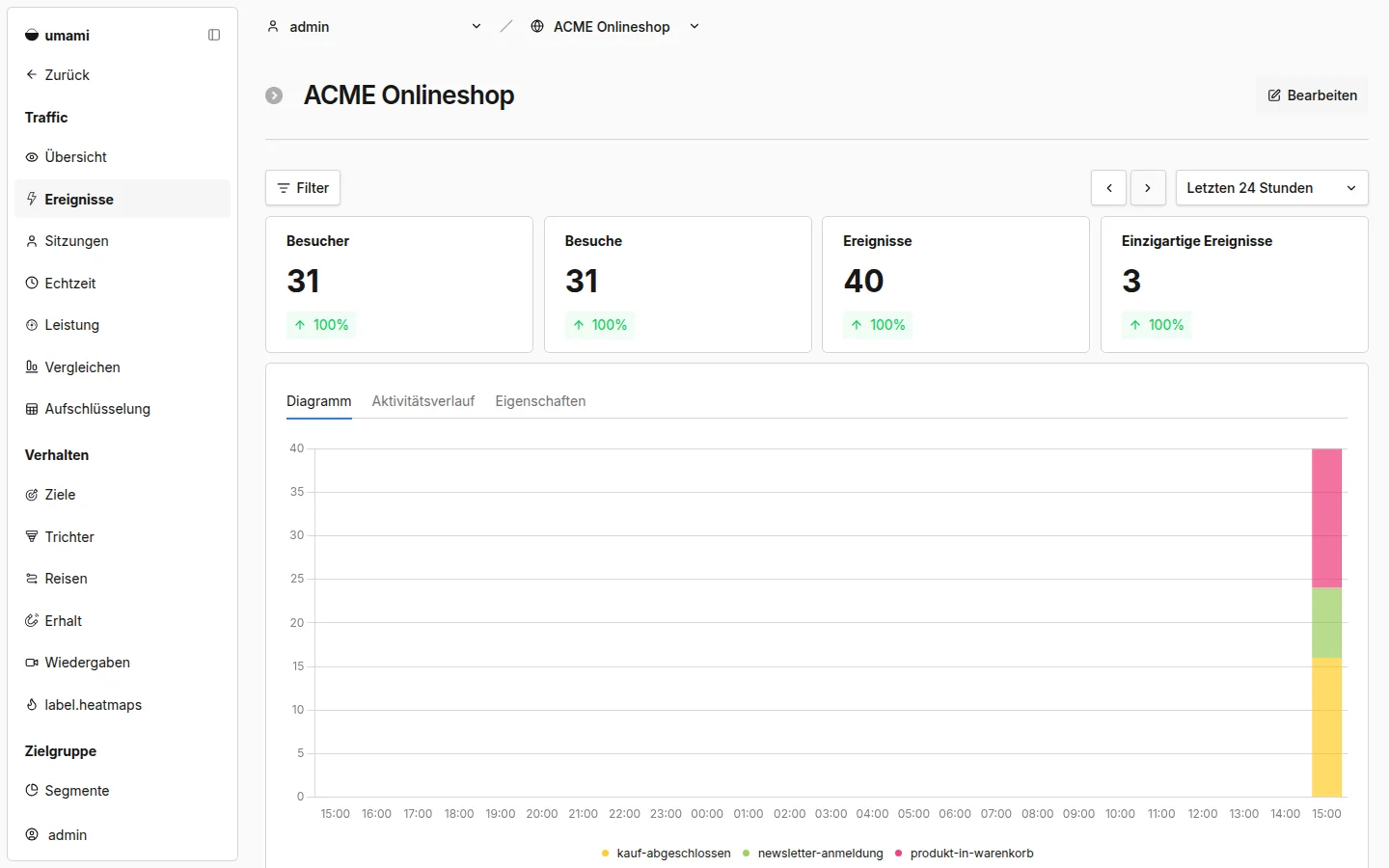
Task: Click the Besuche metric card
Action: tap(678, 285)
